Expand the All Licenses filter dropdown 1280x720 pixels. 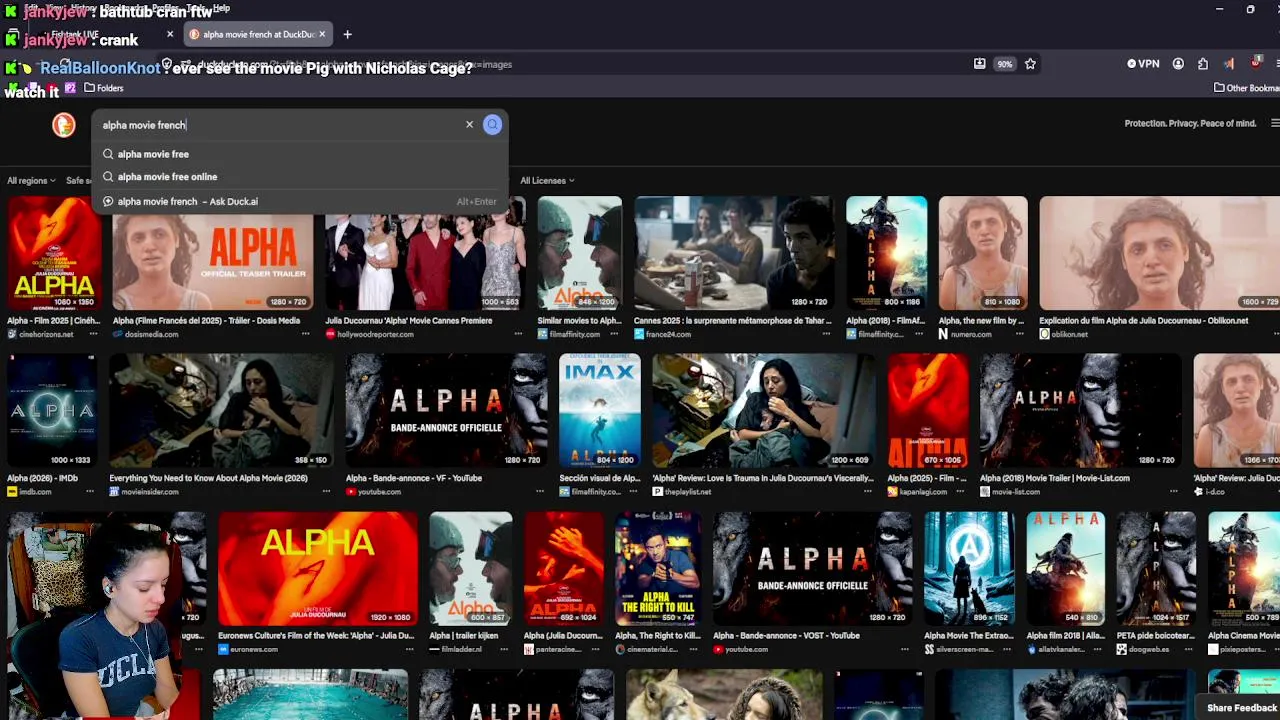pos(547,181)
